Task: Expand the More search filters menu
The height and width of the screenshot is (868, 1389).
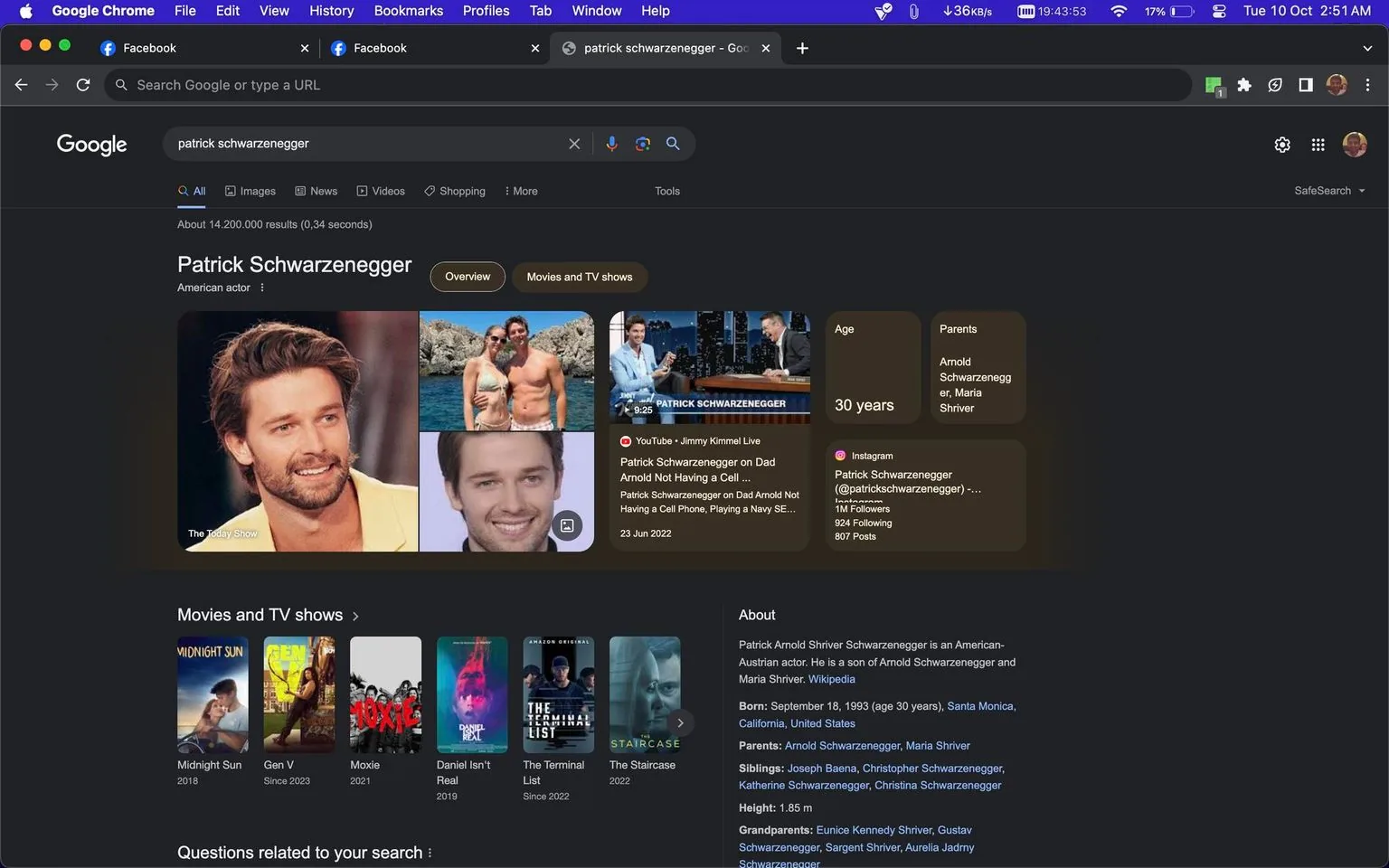Action: pyautogui.click(x=521, y=191)
